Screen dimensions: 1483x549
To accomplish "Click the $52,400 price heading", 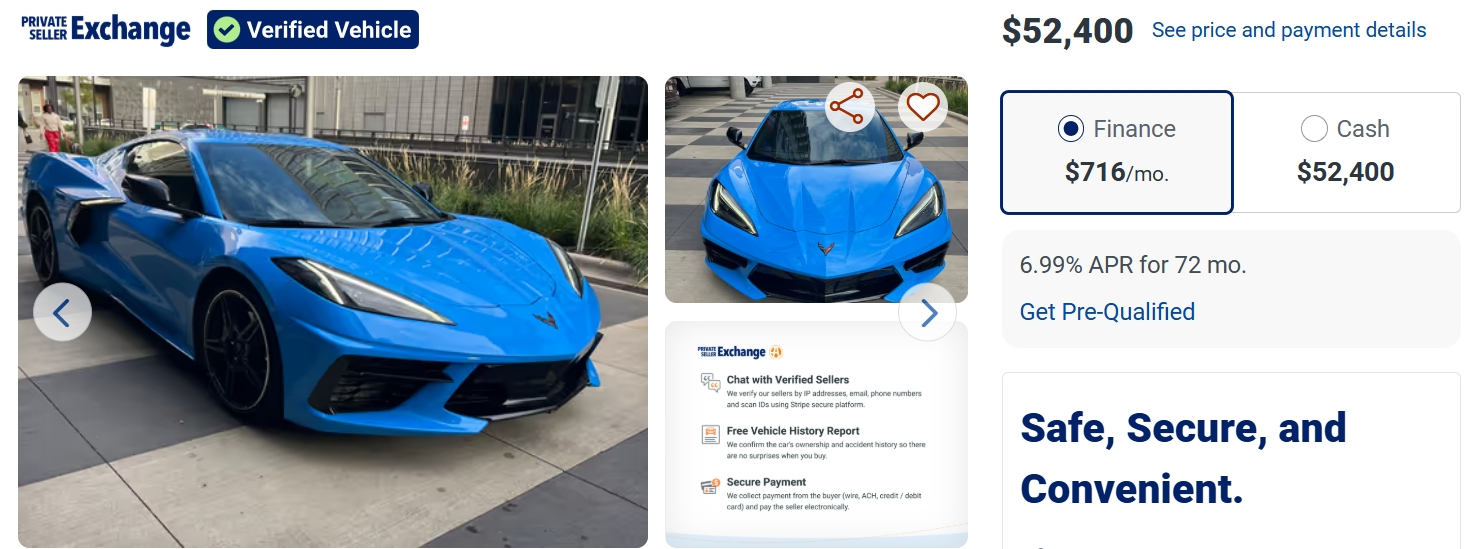I will 1067,31.
